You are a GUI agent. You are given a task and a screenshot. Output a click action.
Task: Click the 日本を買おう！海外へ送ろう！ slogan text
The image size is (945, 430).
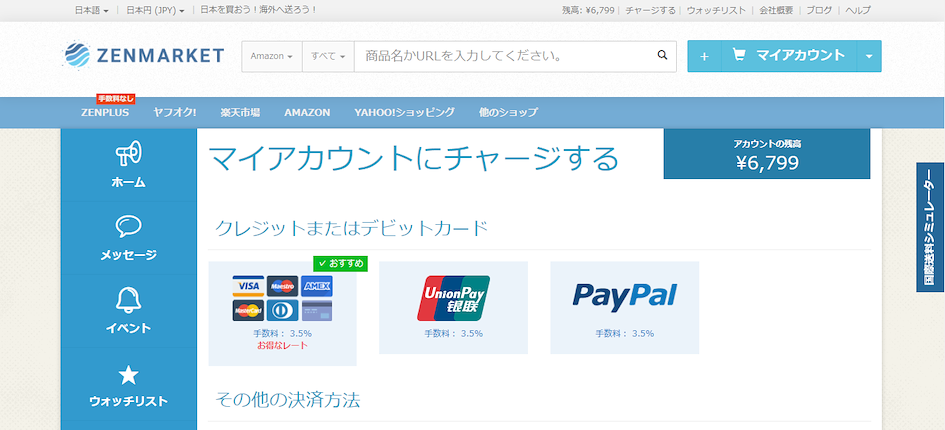click(258, 10)
